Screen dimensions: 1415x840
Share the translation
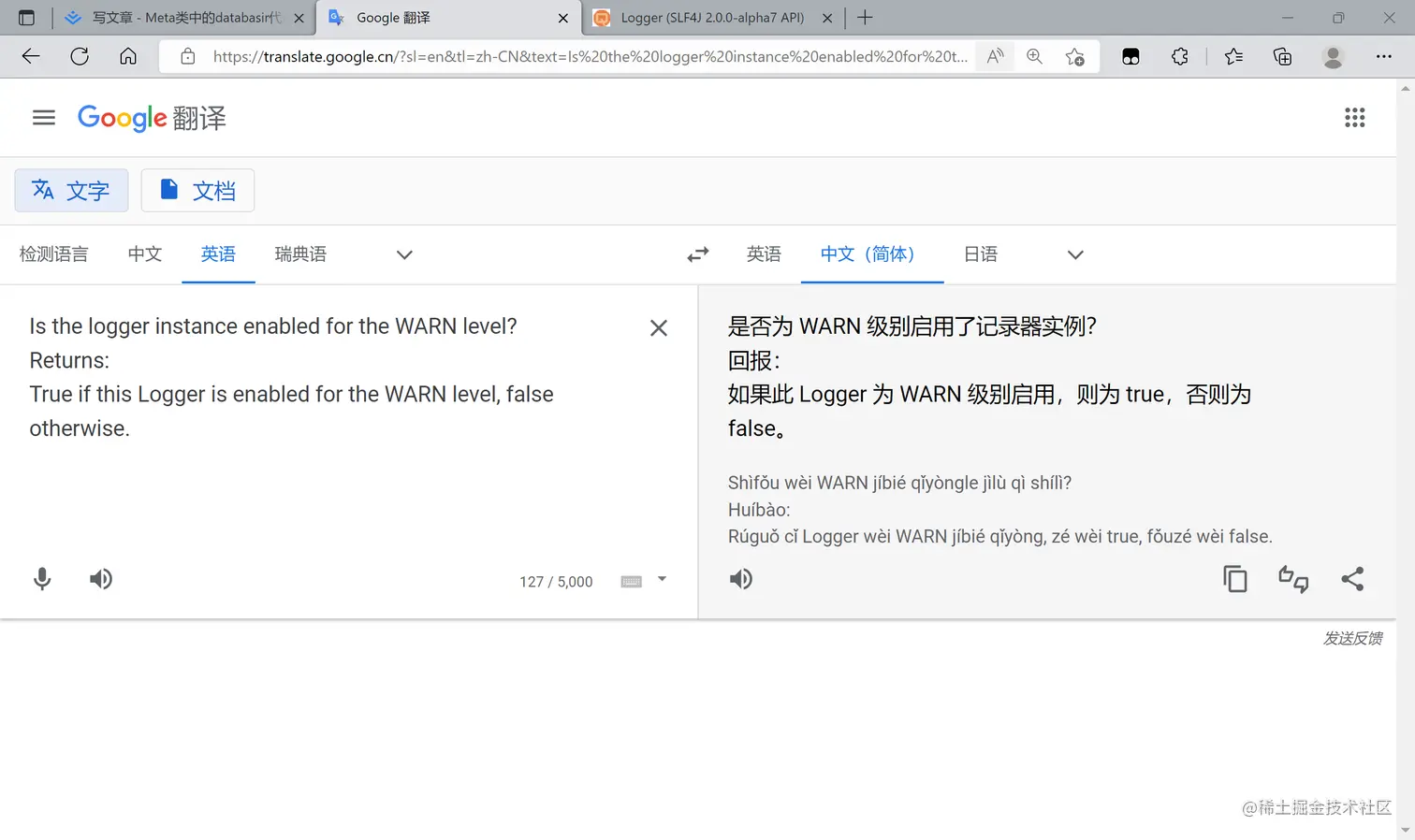point(1352,579)
